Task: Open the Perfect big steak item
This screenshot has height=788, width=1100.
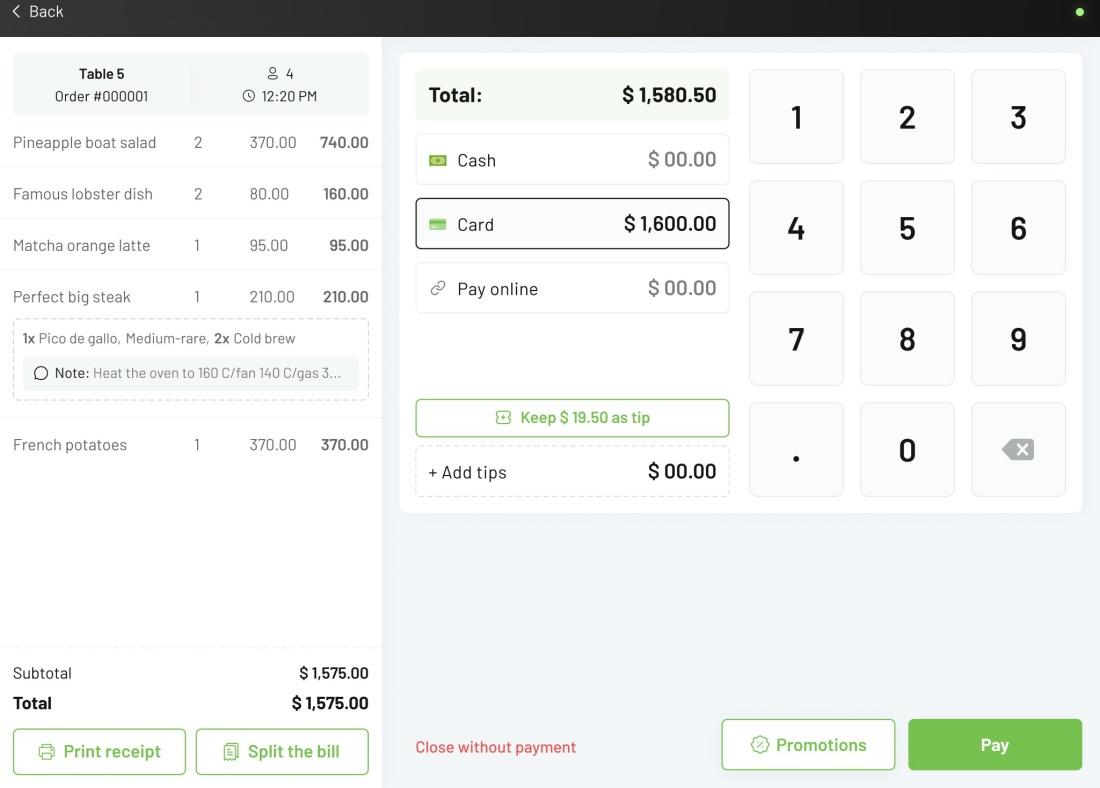Action: pos(191,297)
